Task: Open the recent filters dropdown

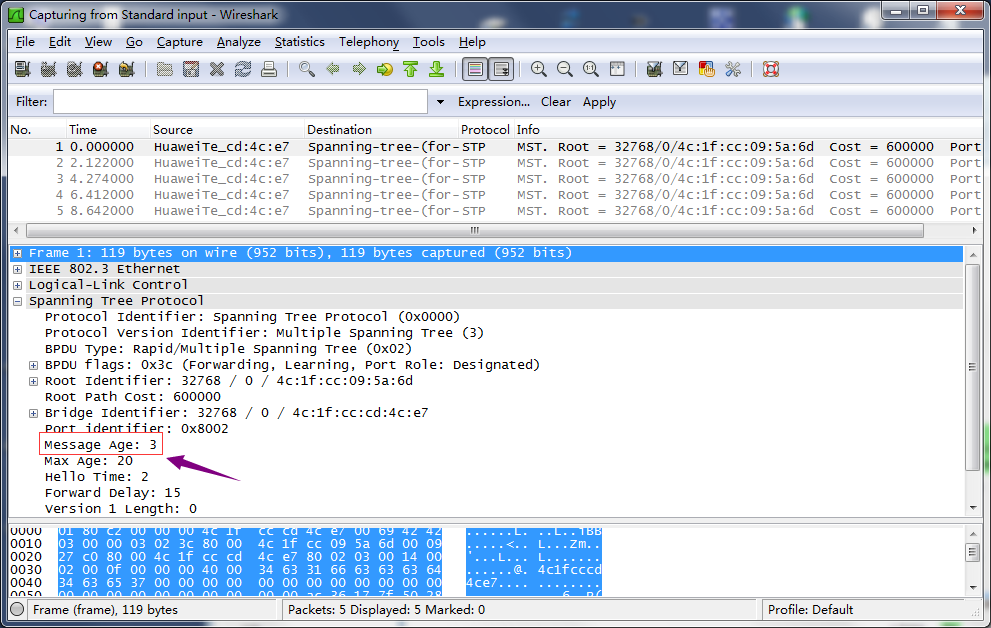Action: coord(440,102)
